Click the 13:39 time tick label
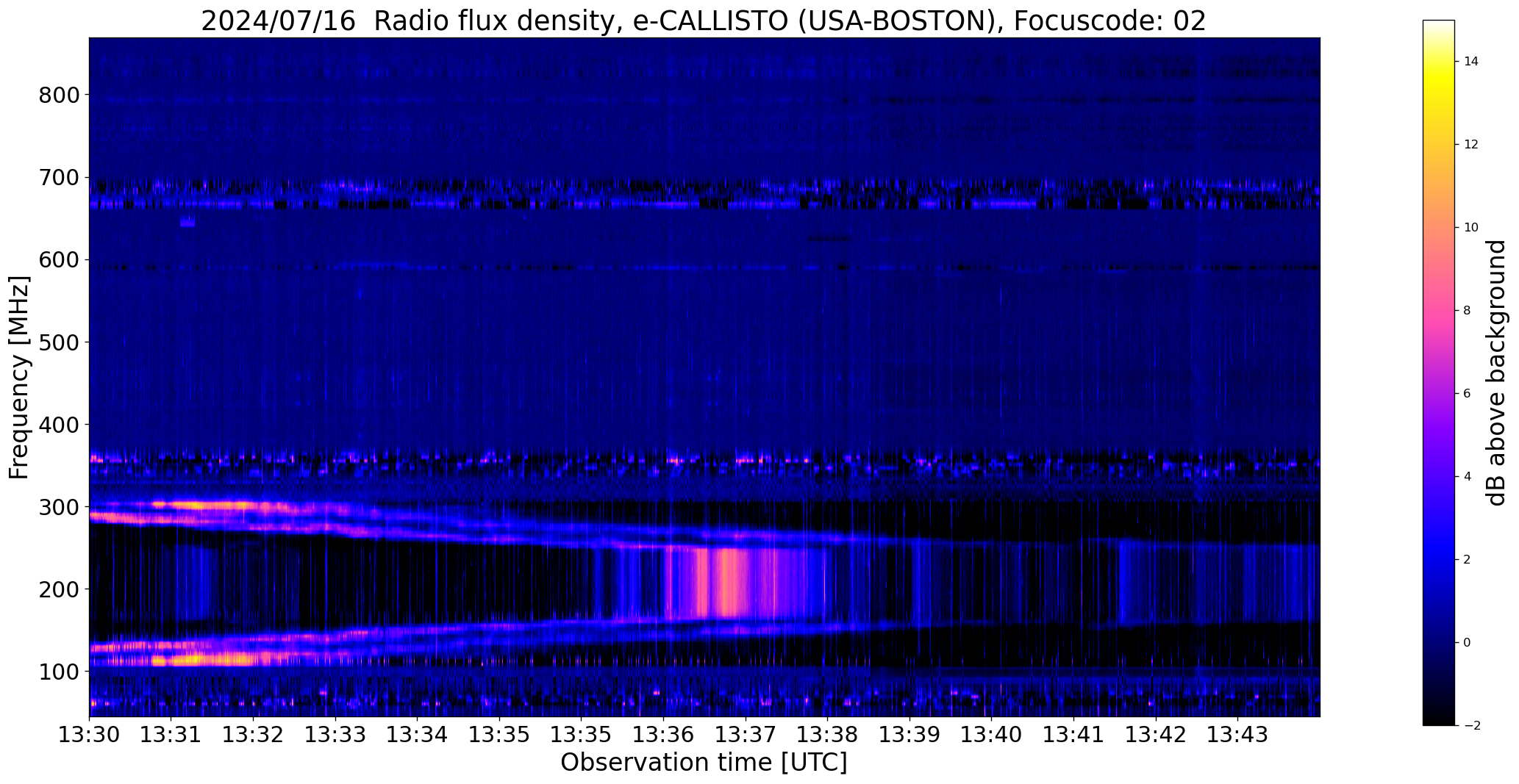The width and height of the screenshot is (1519, 784). pyautogui.click(x=910, y=735)
